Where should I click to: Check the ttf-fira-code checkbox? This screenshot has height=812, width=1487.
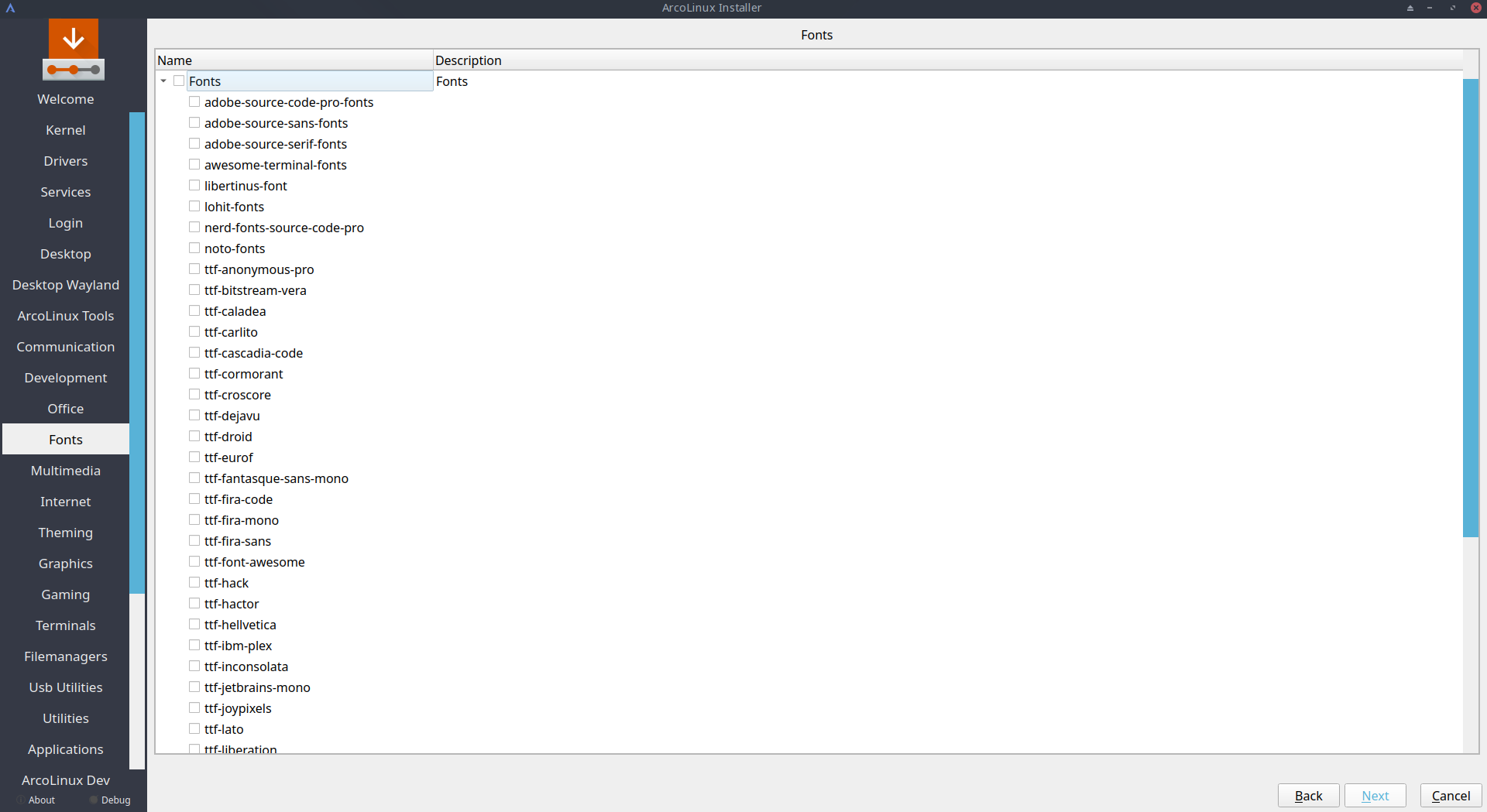coord(194,499)
